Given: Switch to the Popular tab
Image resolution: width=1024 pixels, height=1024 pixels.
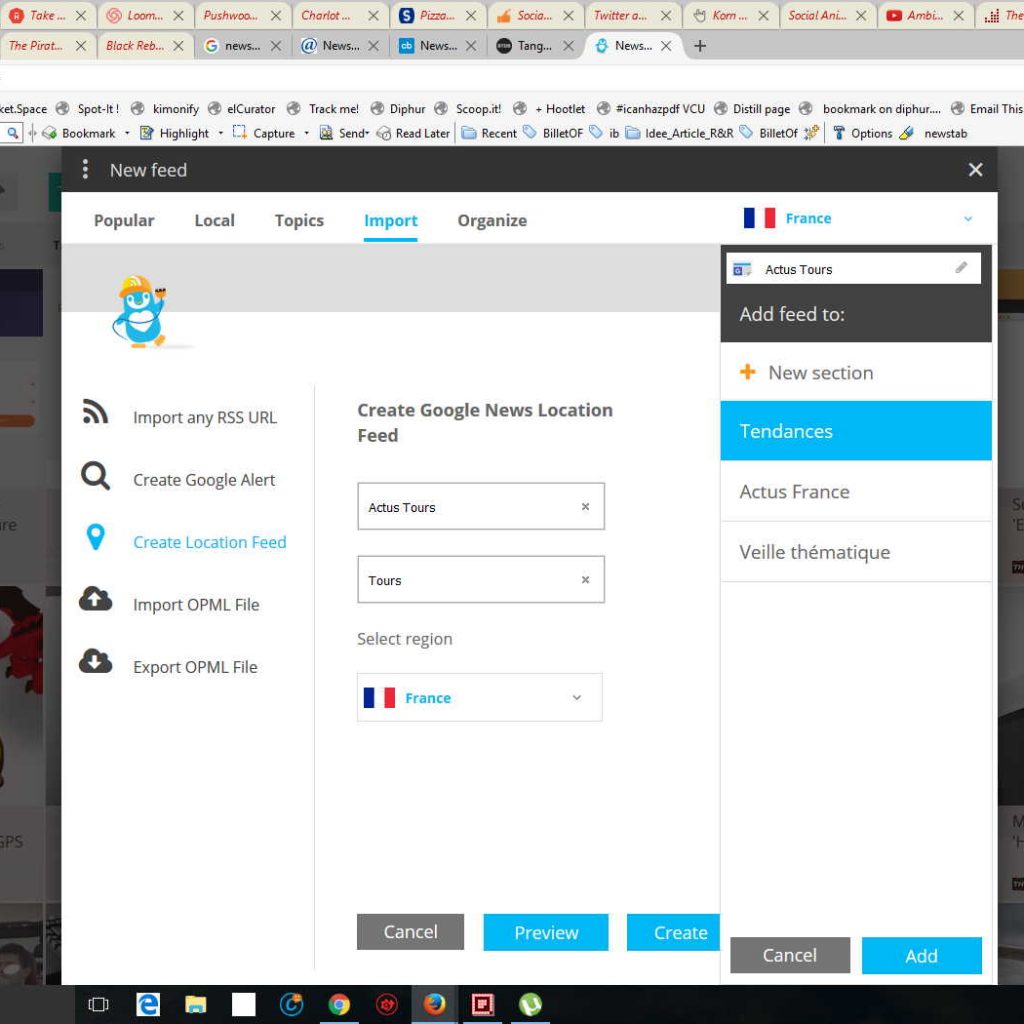Looking at the screenshot, I should click(124, 221).
